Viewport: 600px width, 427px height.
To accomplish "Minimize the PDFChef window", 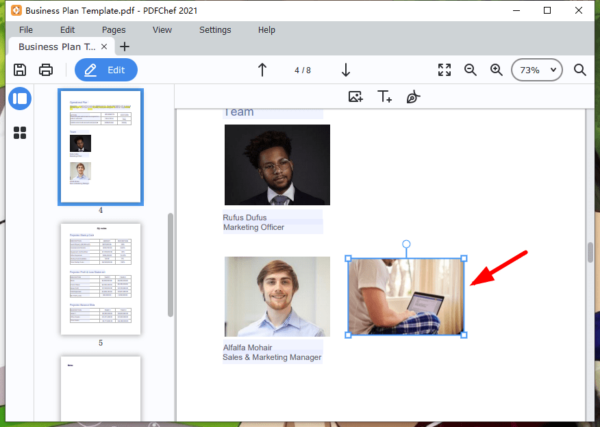I will point(517,10).
